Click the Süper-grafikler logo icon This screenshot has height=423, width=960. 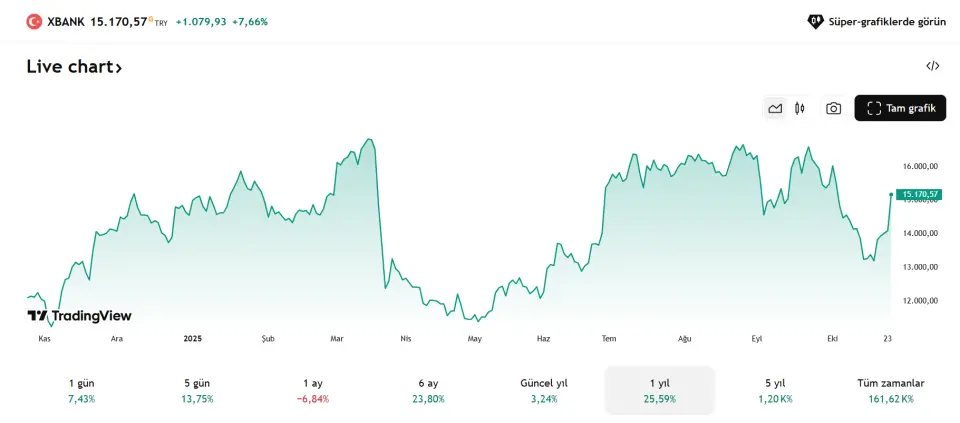pyautogui.click(x=815, y=21)
